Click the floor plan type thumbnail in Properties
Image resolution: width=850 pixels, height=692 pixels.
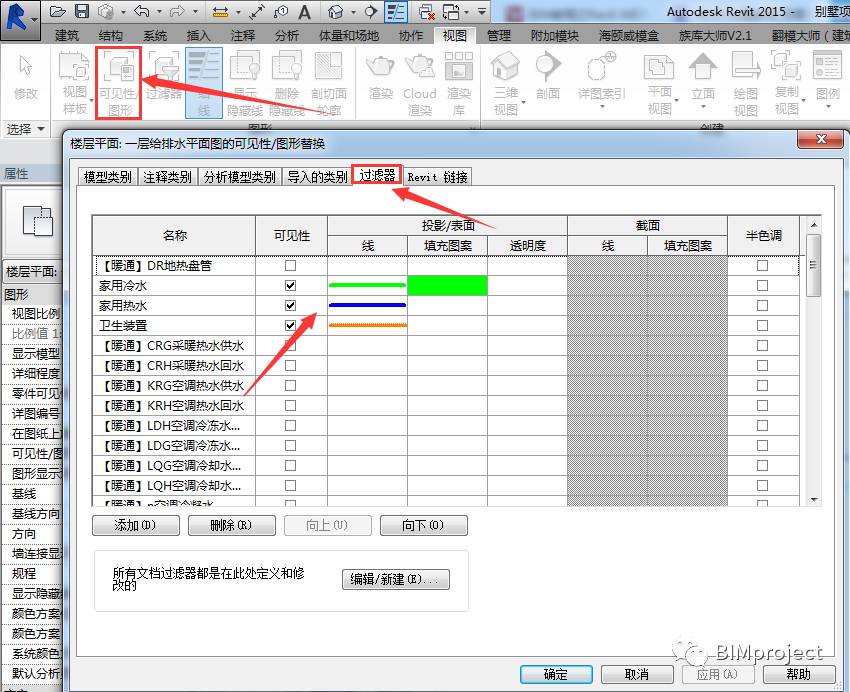(x=38, y=221)
